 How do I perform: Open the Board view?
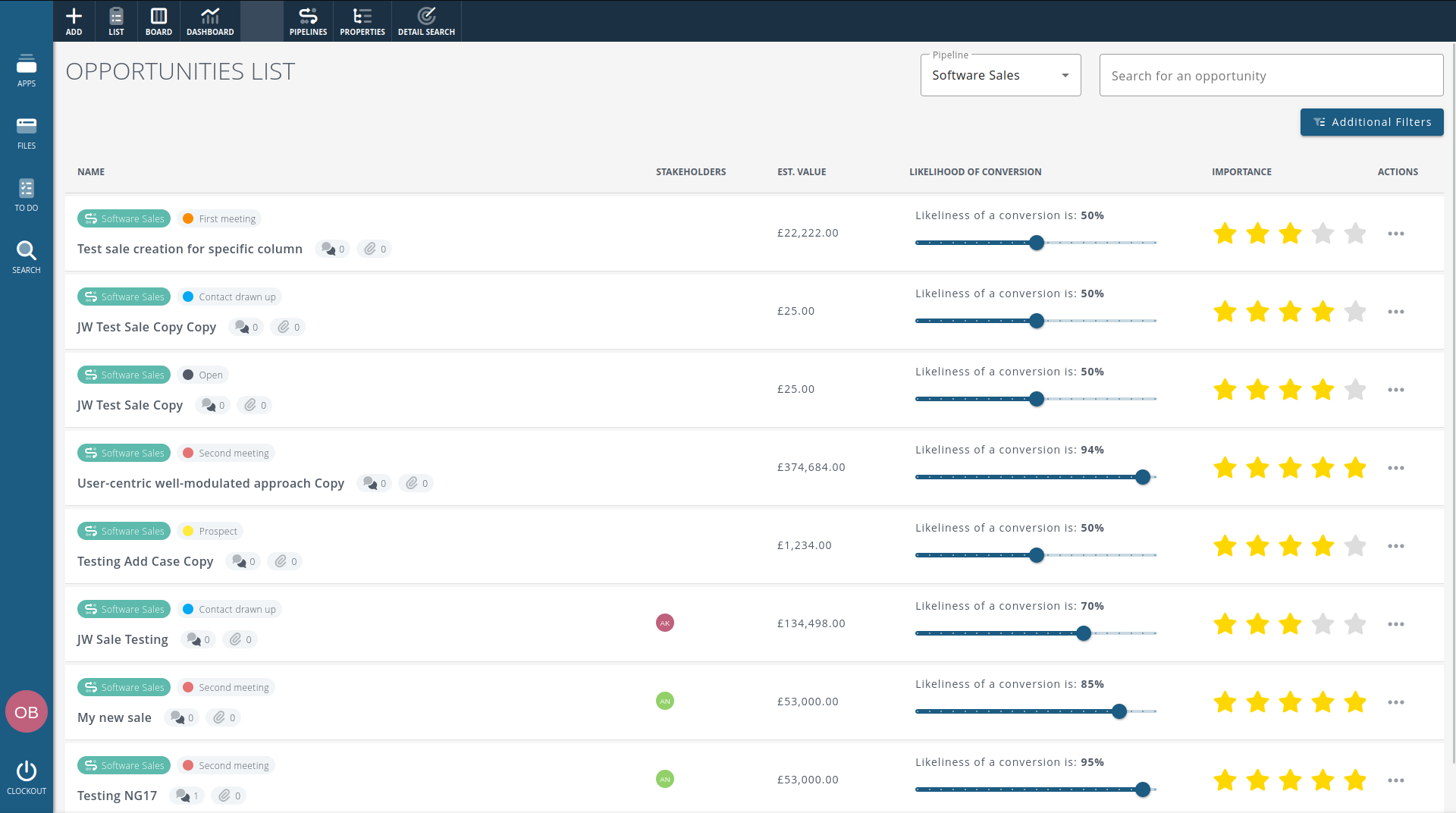(158, 20)
